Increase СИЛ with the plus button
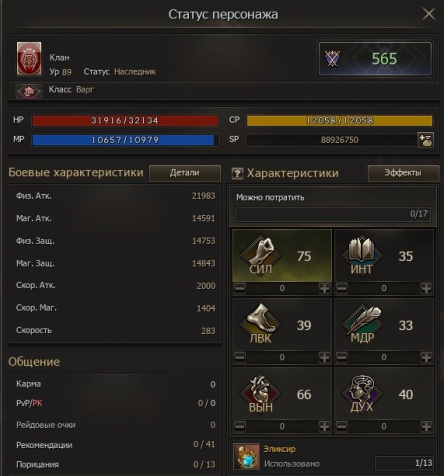 pos(324,288)
